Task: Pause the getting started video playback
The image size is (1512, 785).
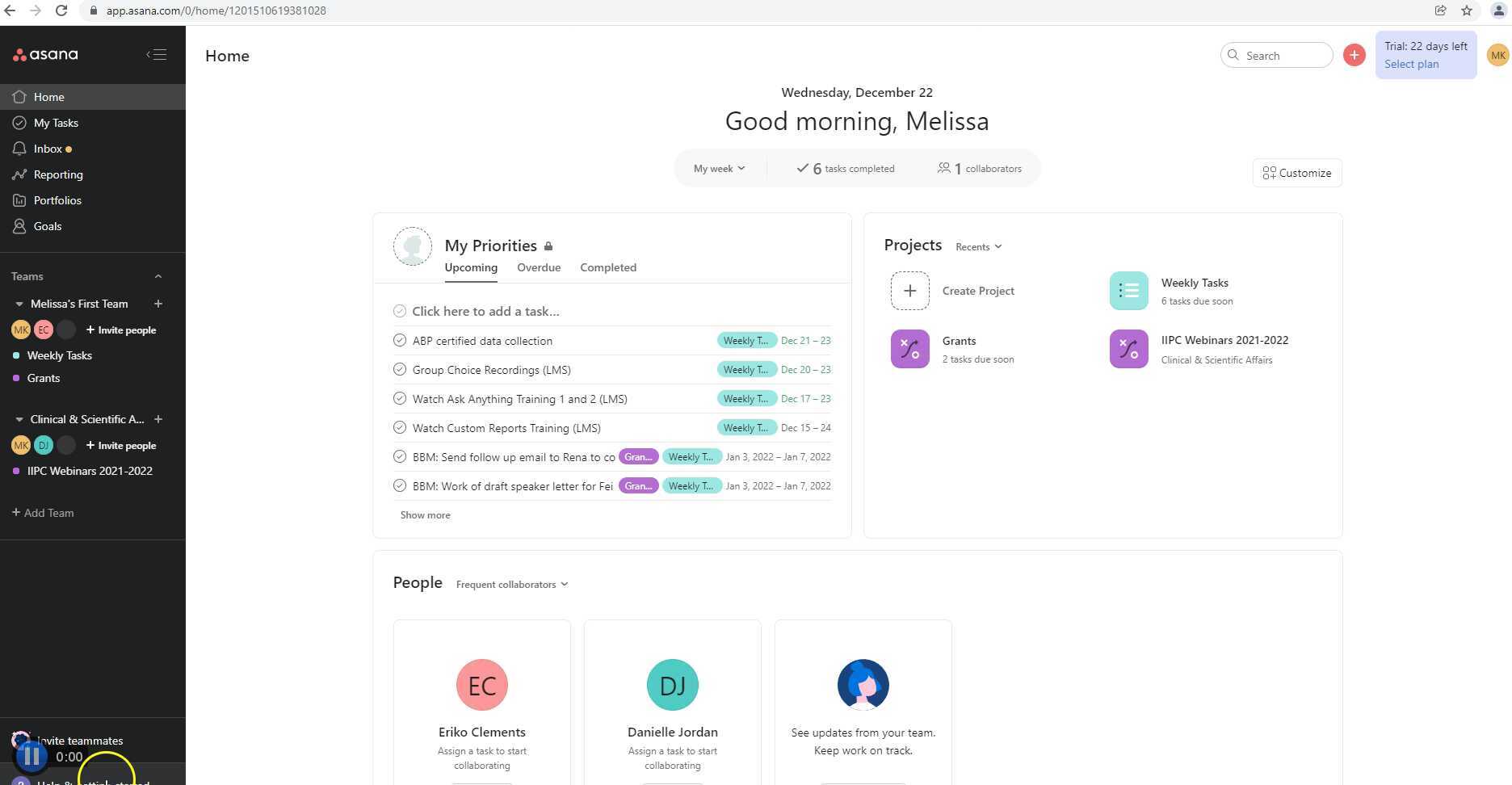Action: click(x=31, y=756)
